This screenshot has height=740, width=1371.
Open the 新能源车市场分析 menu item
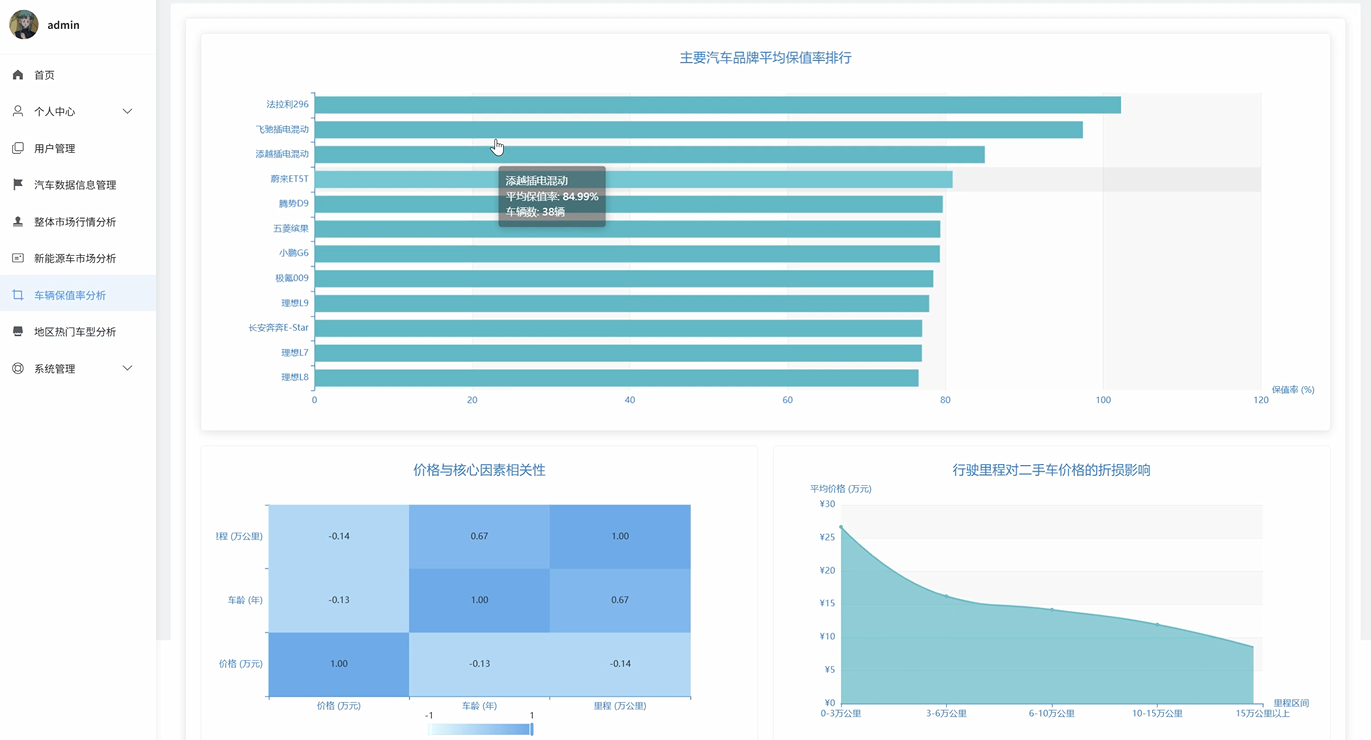click(x=78, y=258)
